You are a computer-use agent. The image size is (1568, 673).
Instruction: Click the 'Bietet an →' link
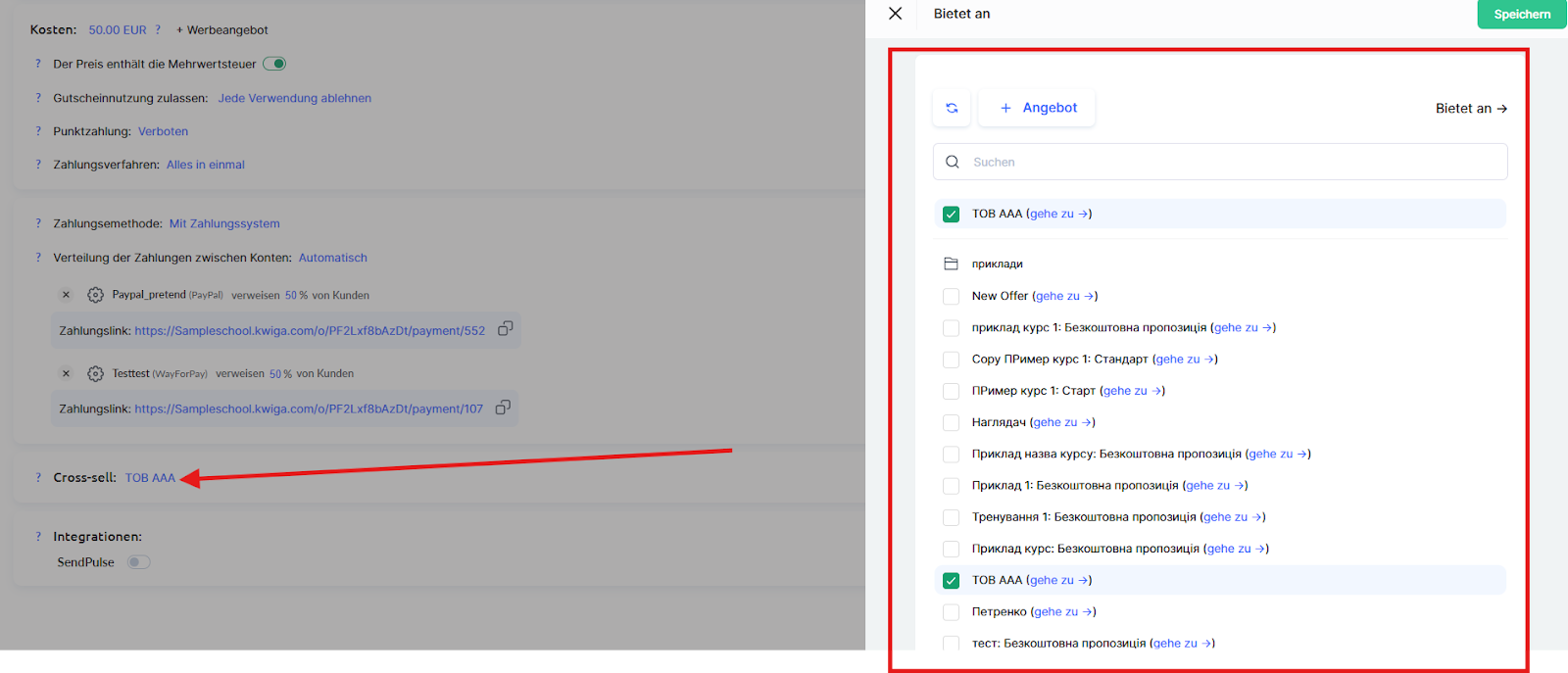1471,109
